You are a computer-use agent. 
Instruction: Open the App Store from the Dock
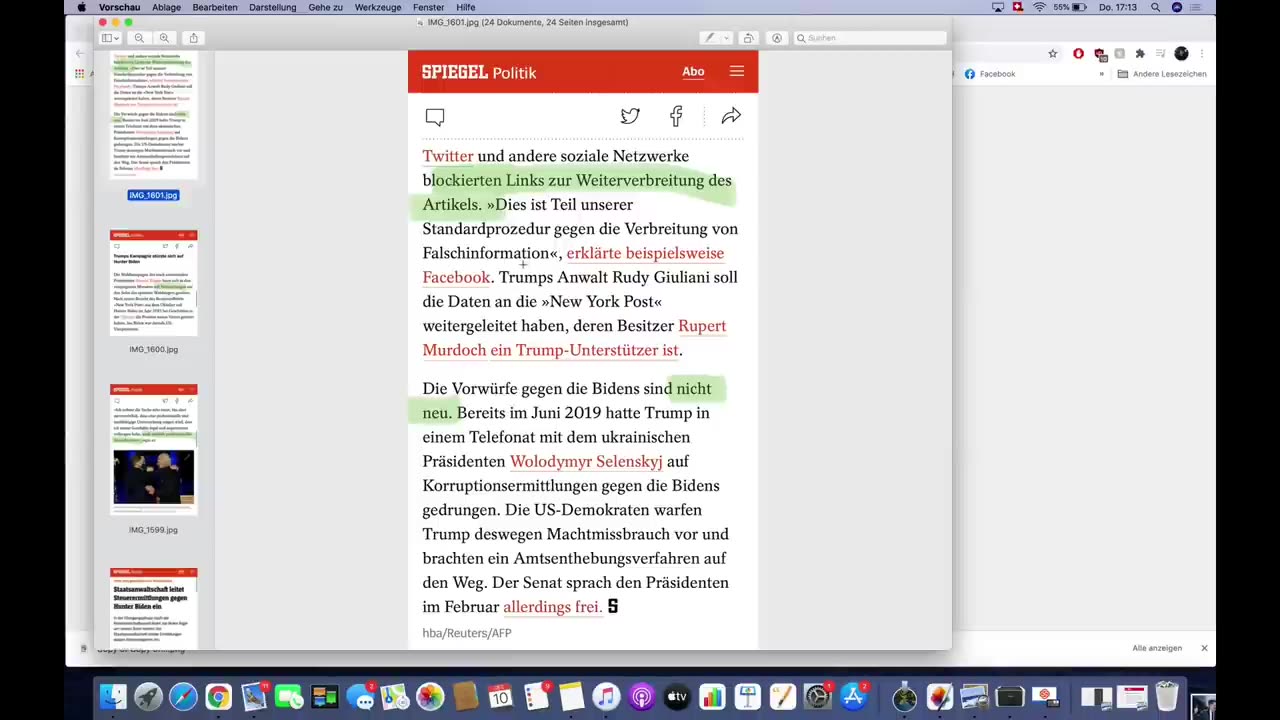click(853, 697)
